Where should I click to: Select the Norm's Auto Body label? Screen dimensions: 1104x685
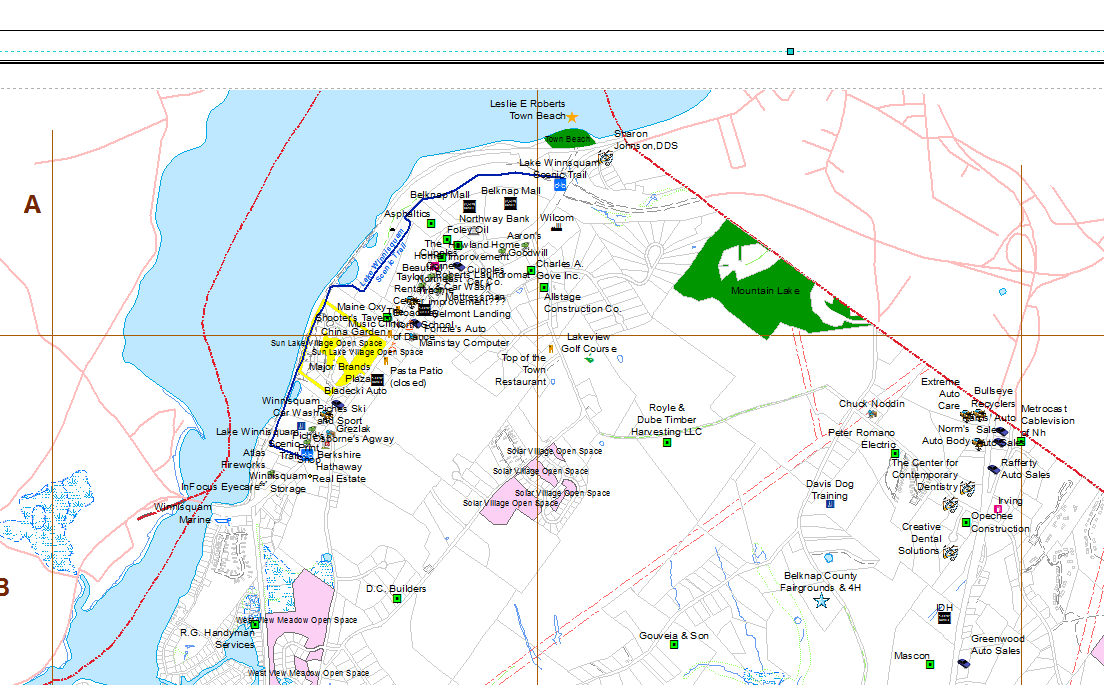(x=948, y=434)
